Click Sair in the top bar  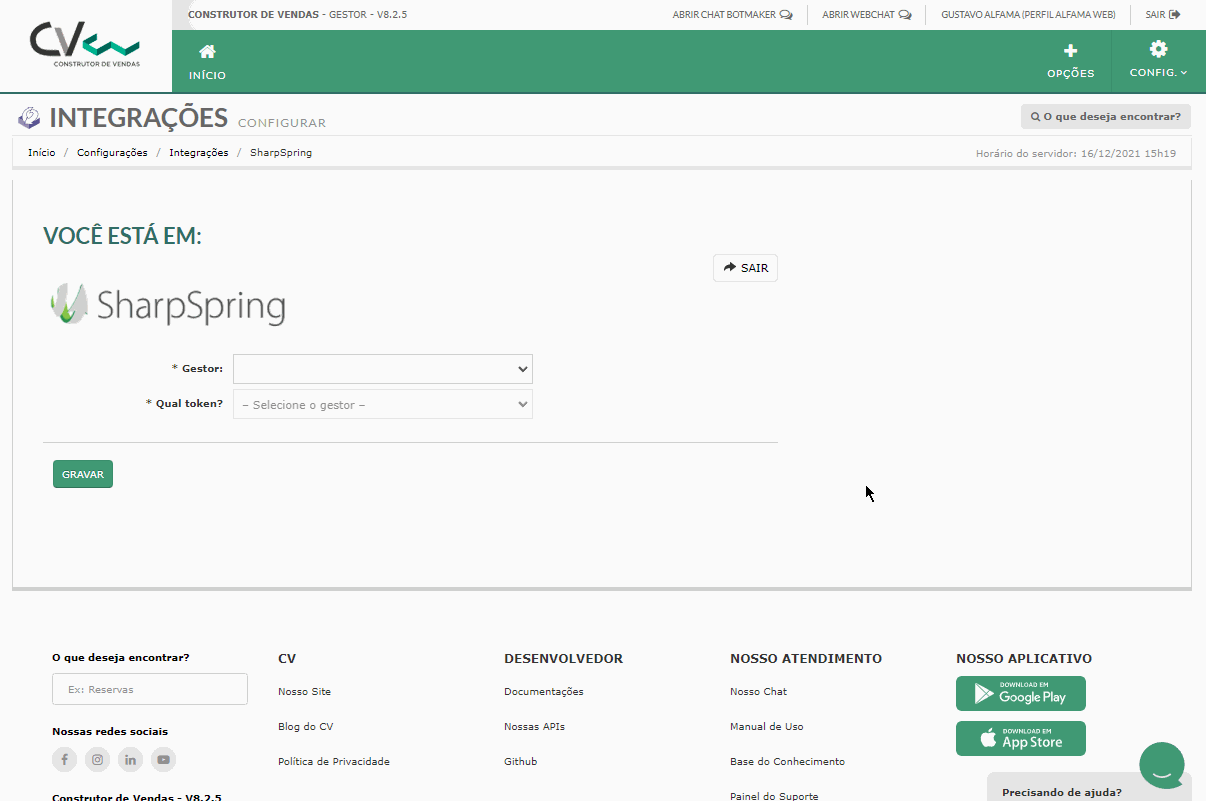(x=1163, y=15)
